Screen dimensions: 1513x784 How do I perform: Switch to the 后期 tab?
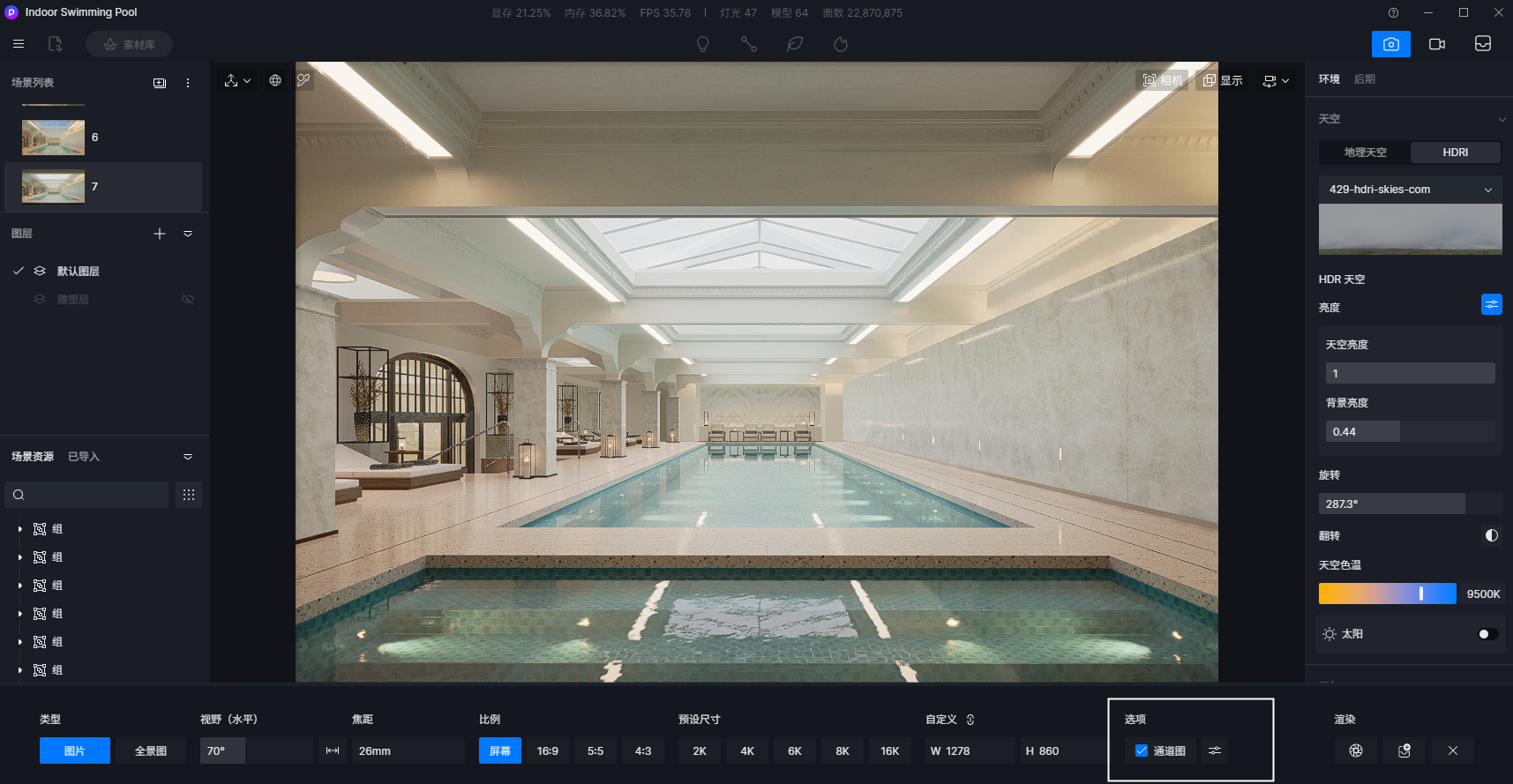tap(1364, 79)
